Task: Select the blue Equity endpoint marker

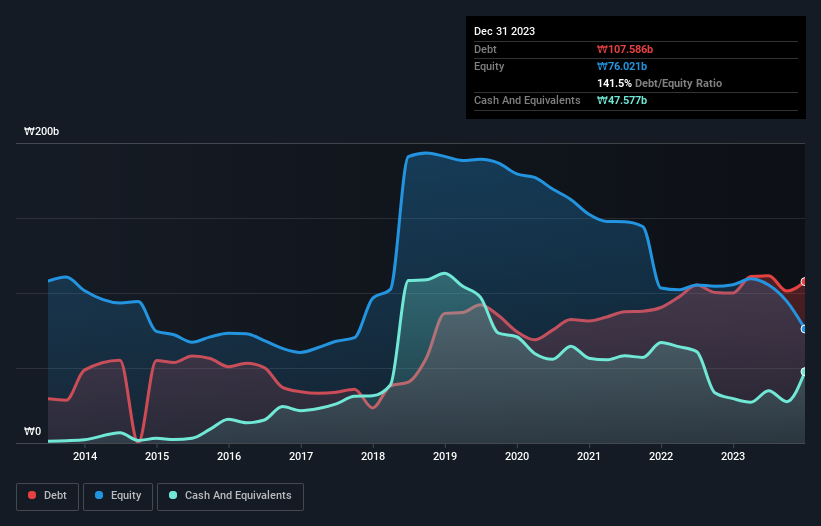Action: 804,329
